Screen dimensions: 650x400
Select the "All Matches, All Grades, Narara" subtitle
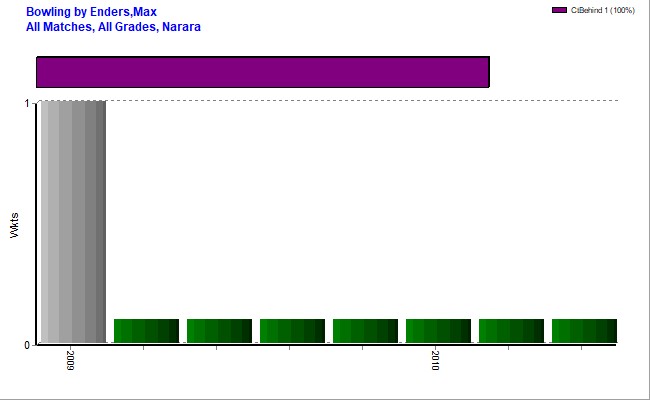113,27
